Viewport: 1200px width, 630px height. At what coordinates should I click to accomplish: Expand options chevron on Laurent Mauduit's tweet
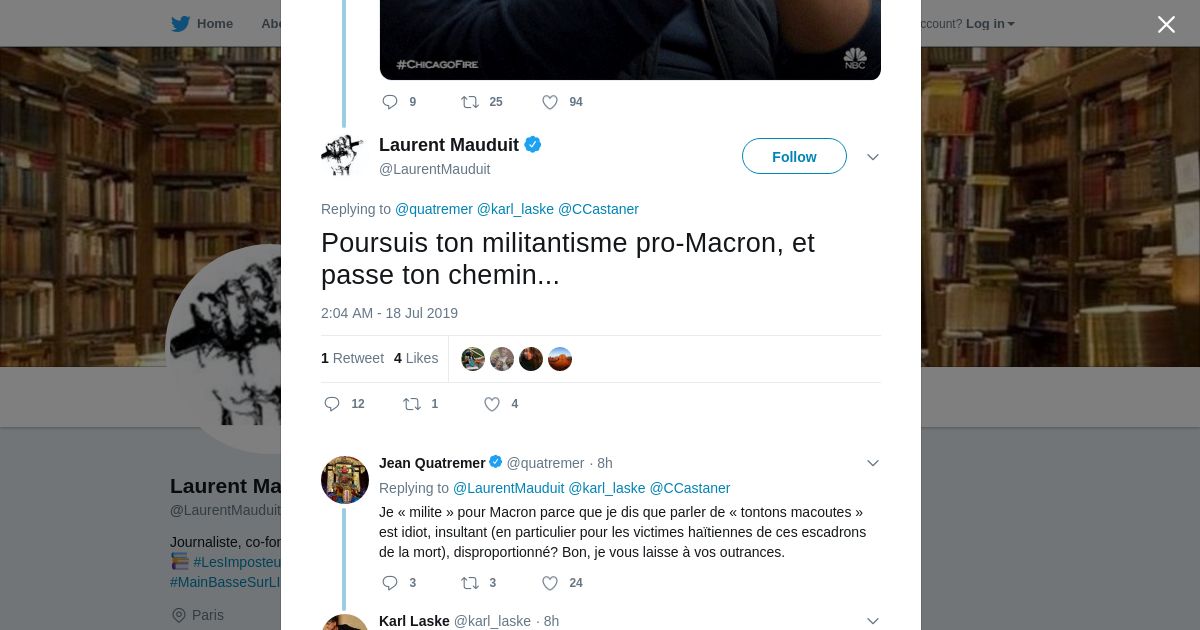click(x=873, y=157)
